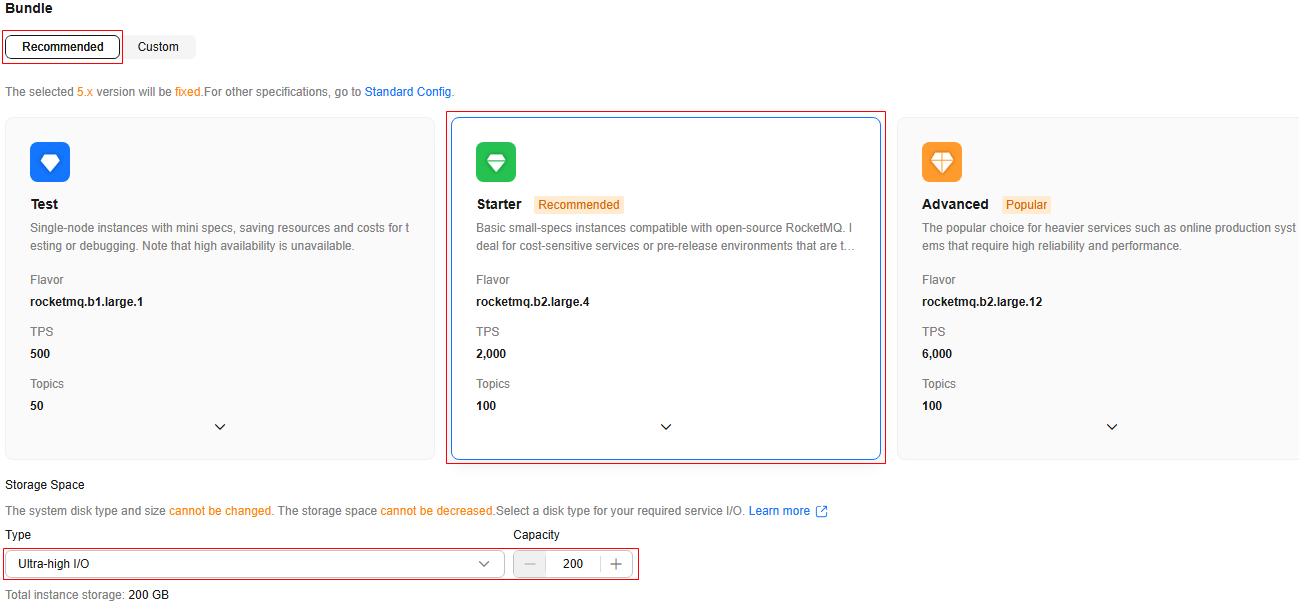This screenshot has height=607, width=1299.
Task: Click flavor text rocketmq.b2.large.12
Action: click(982, 302)
